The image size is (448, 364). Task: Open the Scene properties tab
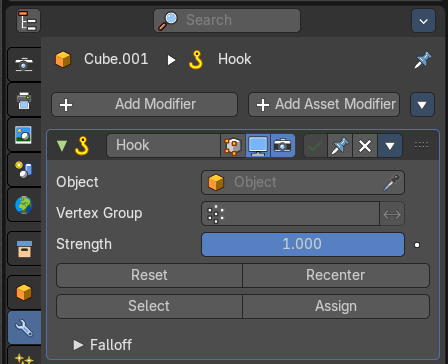pos(24,169)
